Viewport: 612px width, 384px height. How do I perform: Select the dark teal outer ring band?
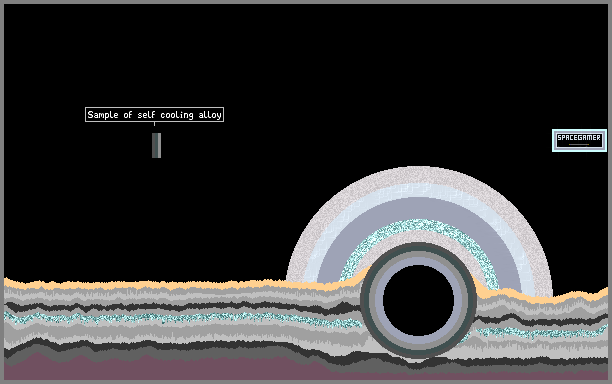tap(419, 247)
